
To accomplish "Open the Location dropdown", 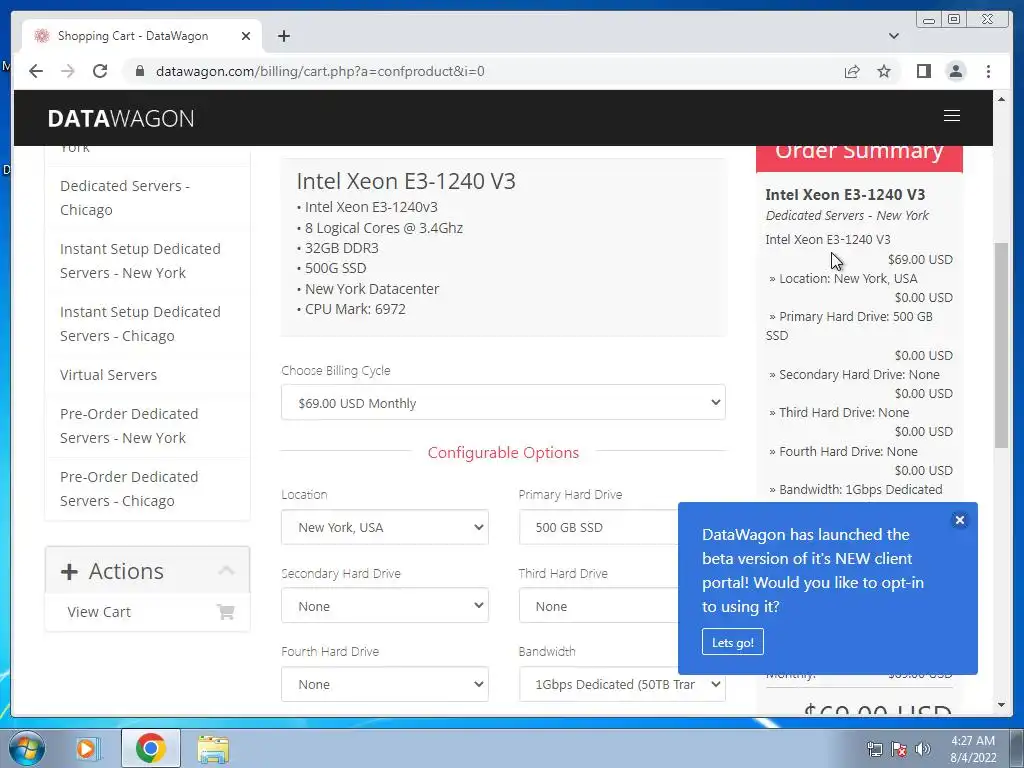I will click(x=385, y=527).
